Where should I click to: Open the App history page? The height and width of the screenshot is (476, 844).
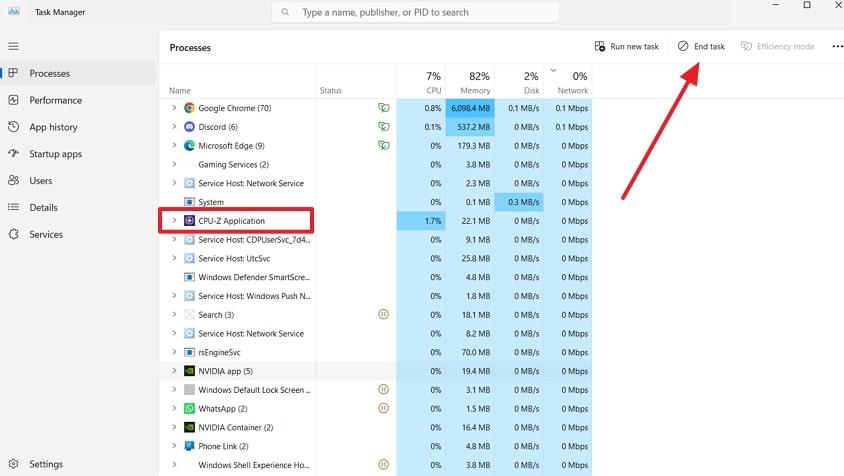coord(79,127)
